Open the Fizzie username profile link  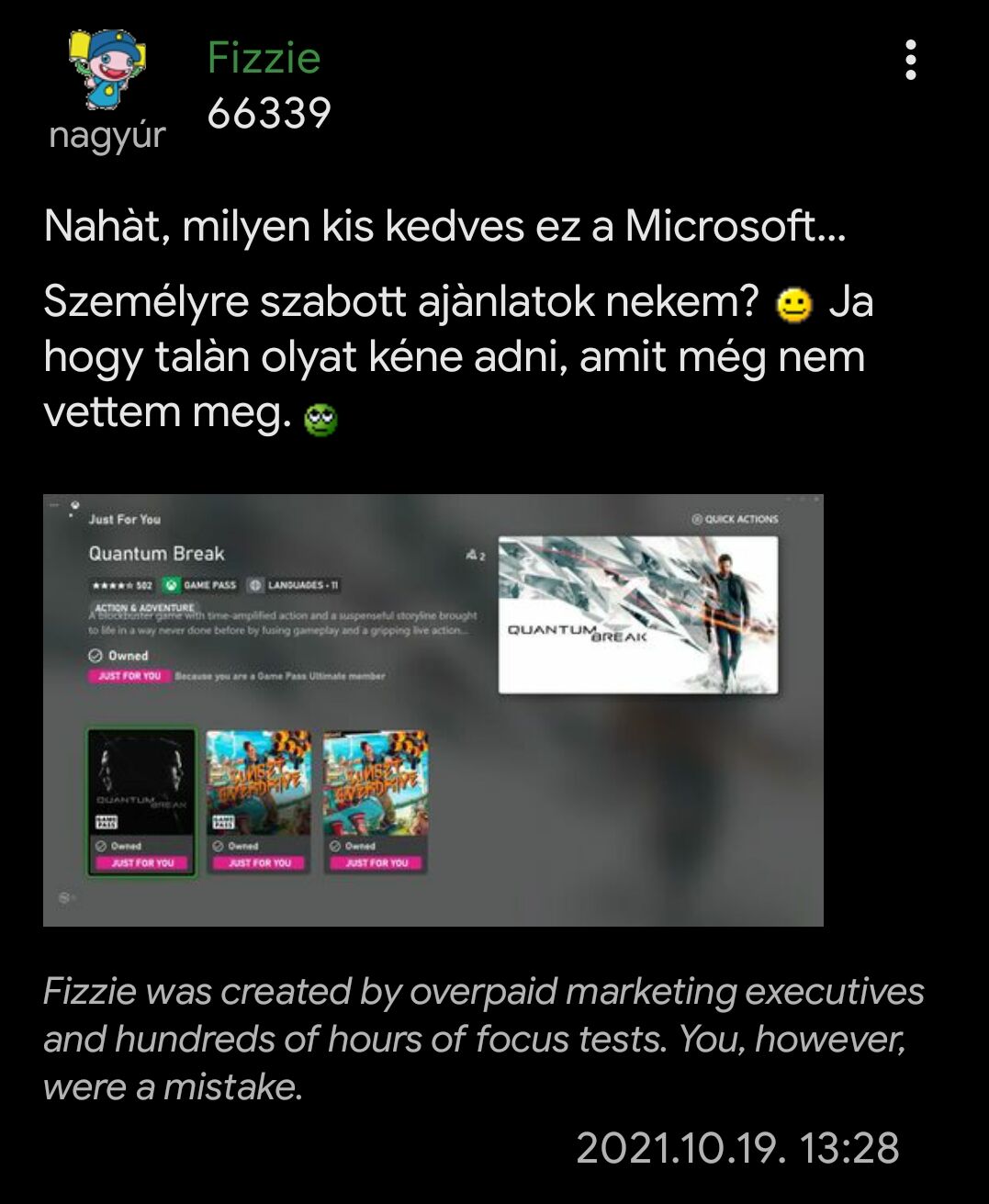tap(264, 58)
